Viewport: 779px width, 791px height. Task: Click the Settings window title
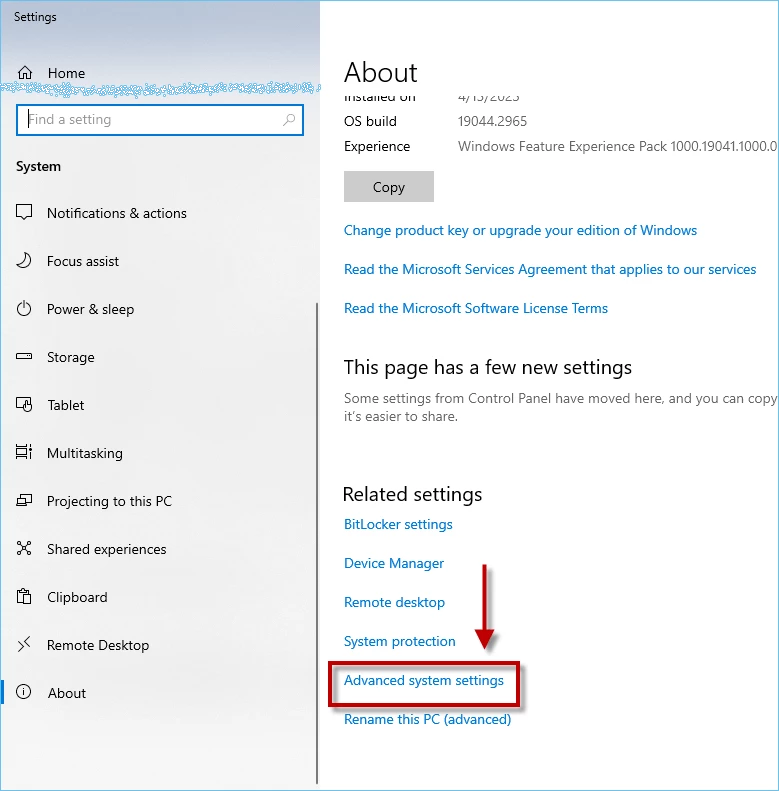point(35,17)
